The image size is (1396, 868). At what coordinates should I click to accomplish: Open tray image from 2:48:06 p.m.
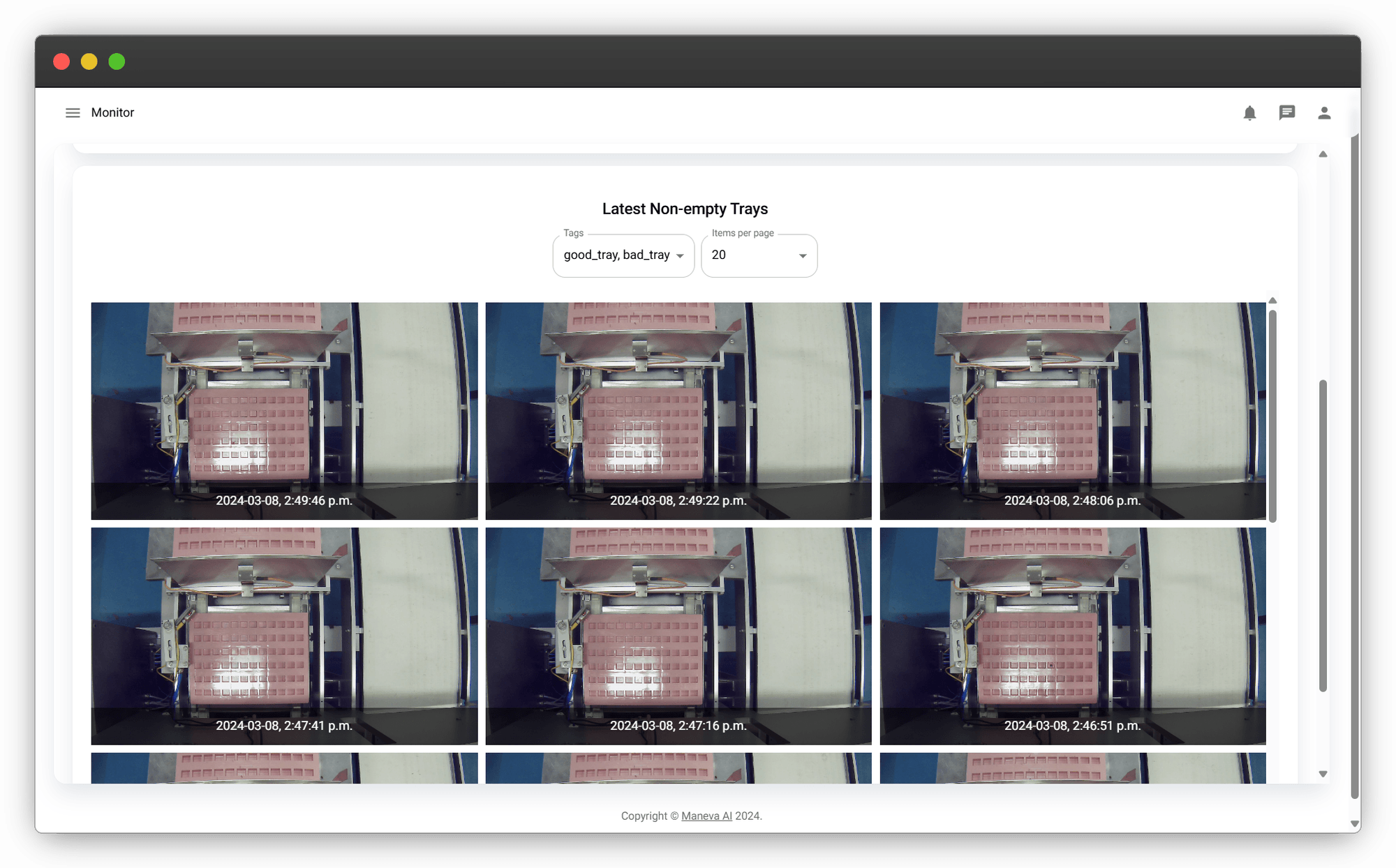[1072, 410]
